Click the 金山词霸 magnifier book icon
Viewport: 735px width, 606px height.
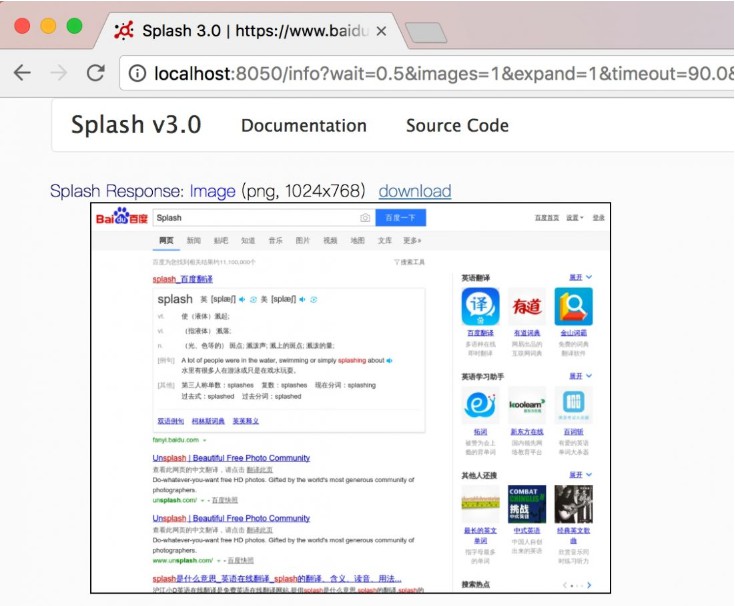tap(573, 307)
